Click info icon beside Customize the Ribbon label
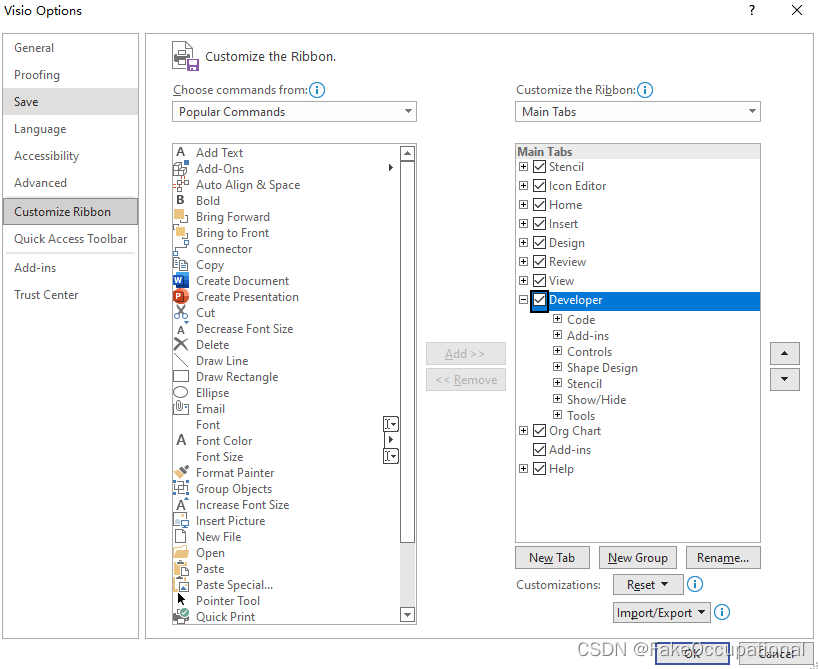This screenshot has height=669, width=820. tap(645, 90)
